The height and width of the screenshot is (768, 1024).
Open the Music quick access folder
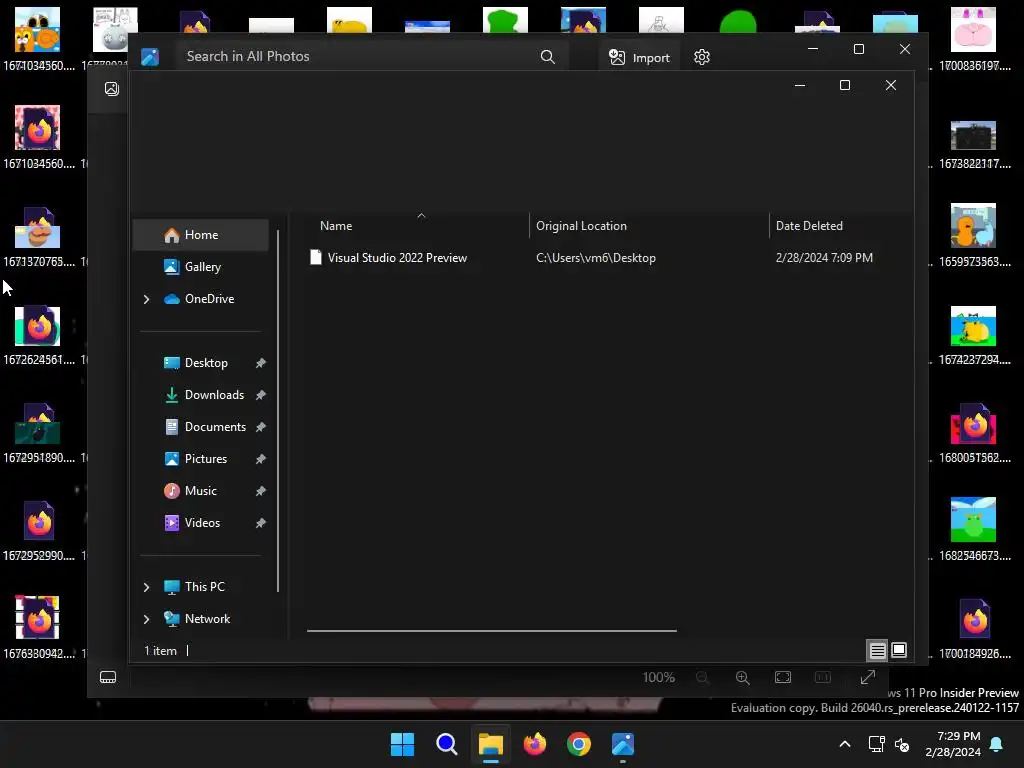[x=200, y=491]
